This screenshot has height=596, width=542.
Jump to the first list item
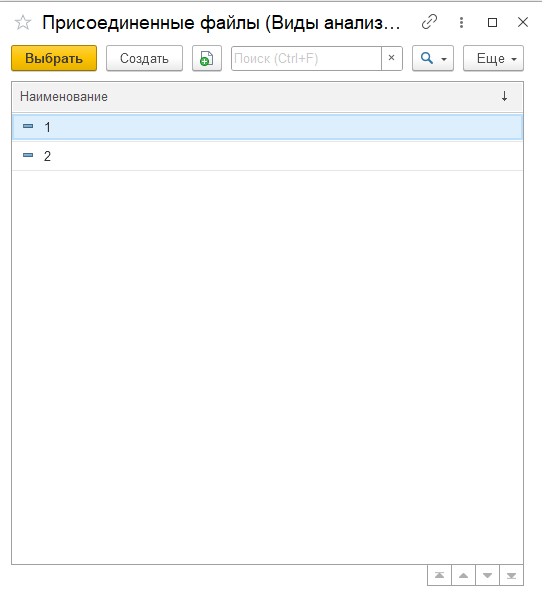pos(439,575)
